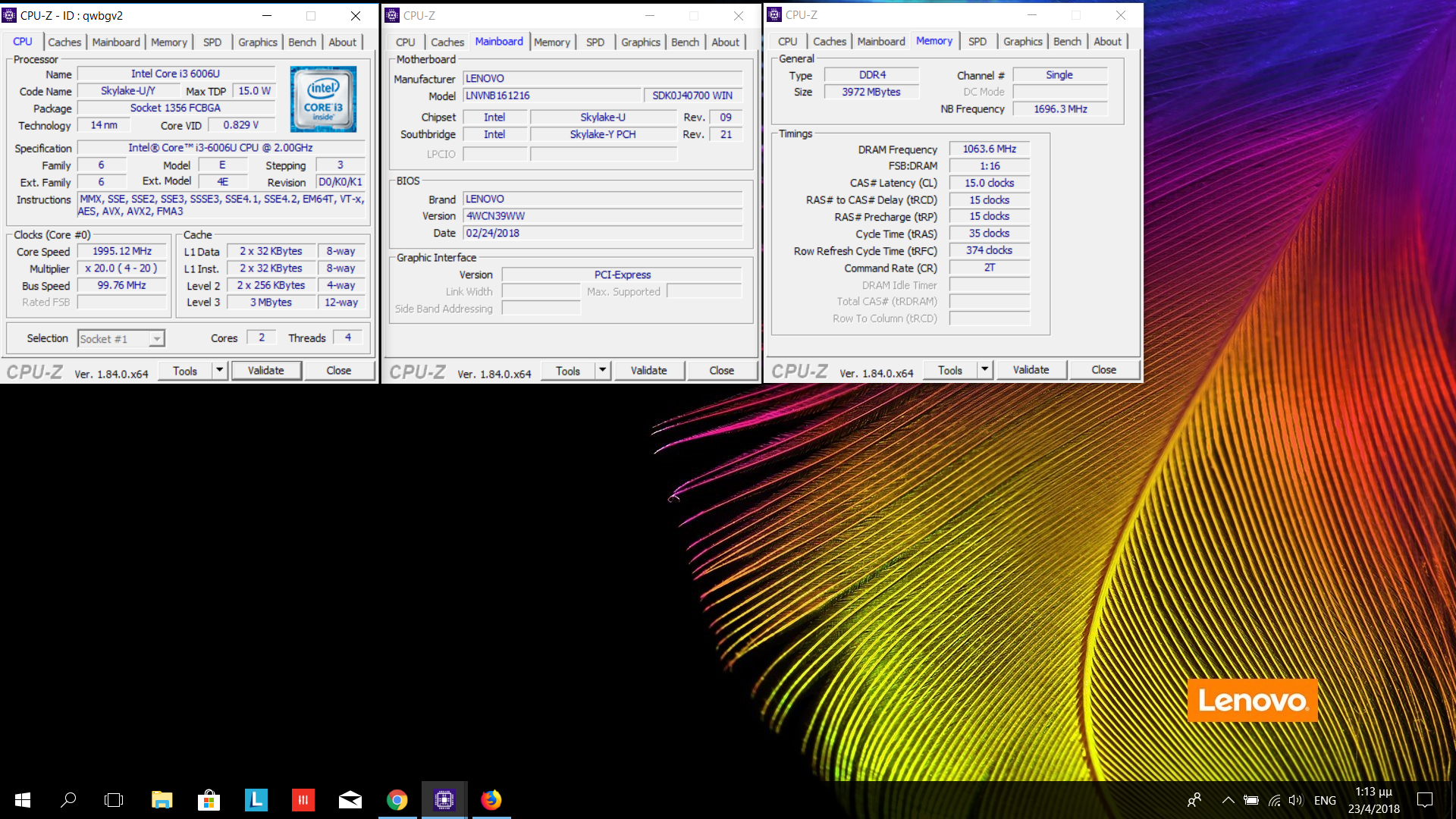Click Close button in the CPU window
1456x819 pixels.
pos(339,370)
